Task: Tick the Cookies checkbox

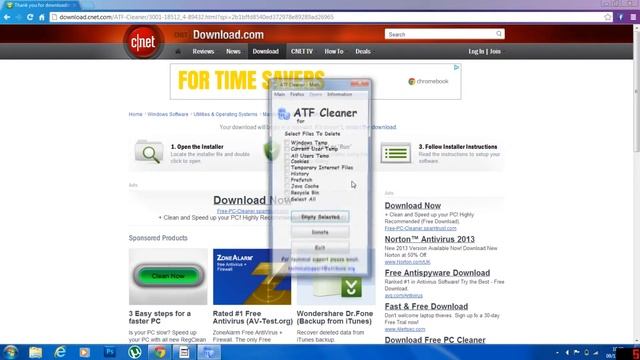Action: (x=287, y=162)
